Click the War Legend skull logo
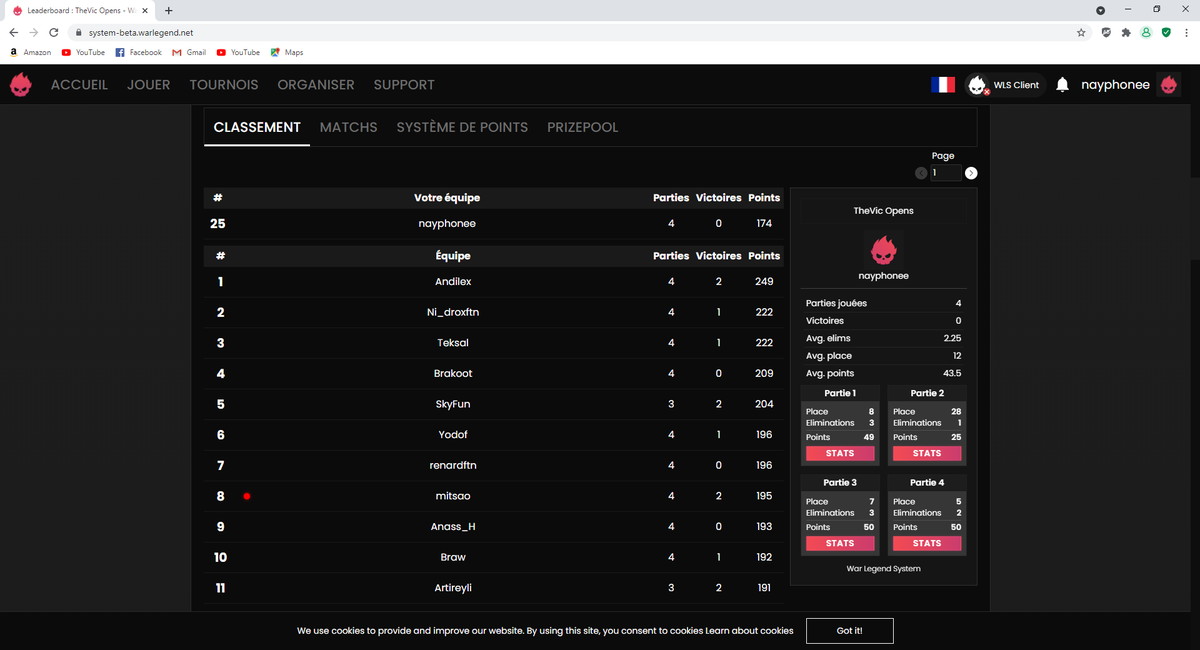 pyautogui.click(x=21, y=85)
